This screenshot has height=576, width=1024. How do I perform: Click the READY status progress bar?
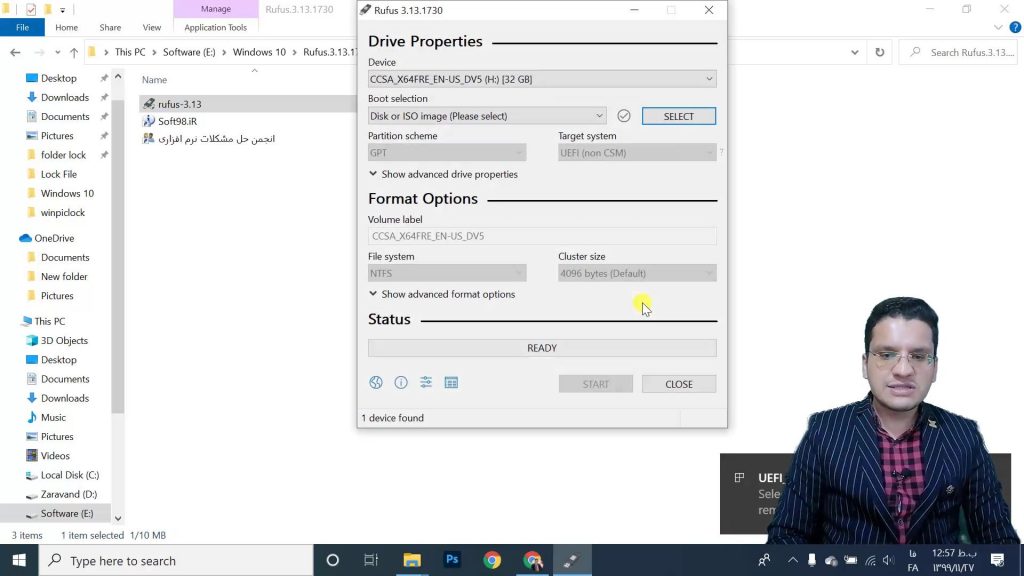tap(542, 348)
